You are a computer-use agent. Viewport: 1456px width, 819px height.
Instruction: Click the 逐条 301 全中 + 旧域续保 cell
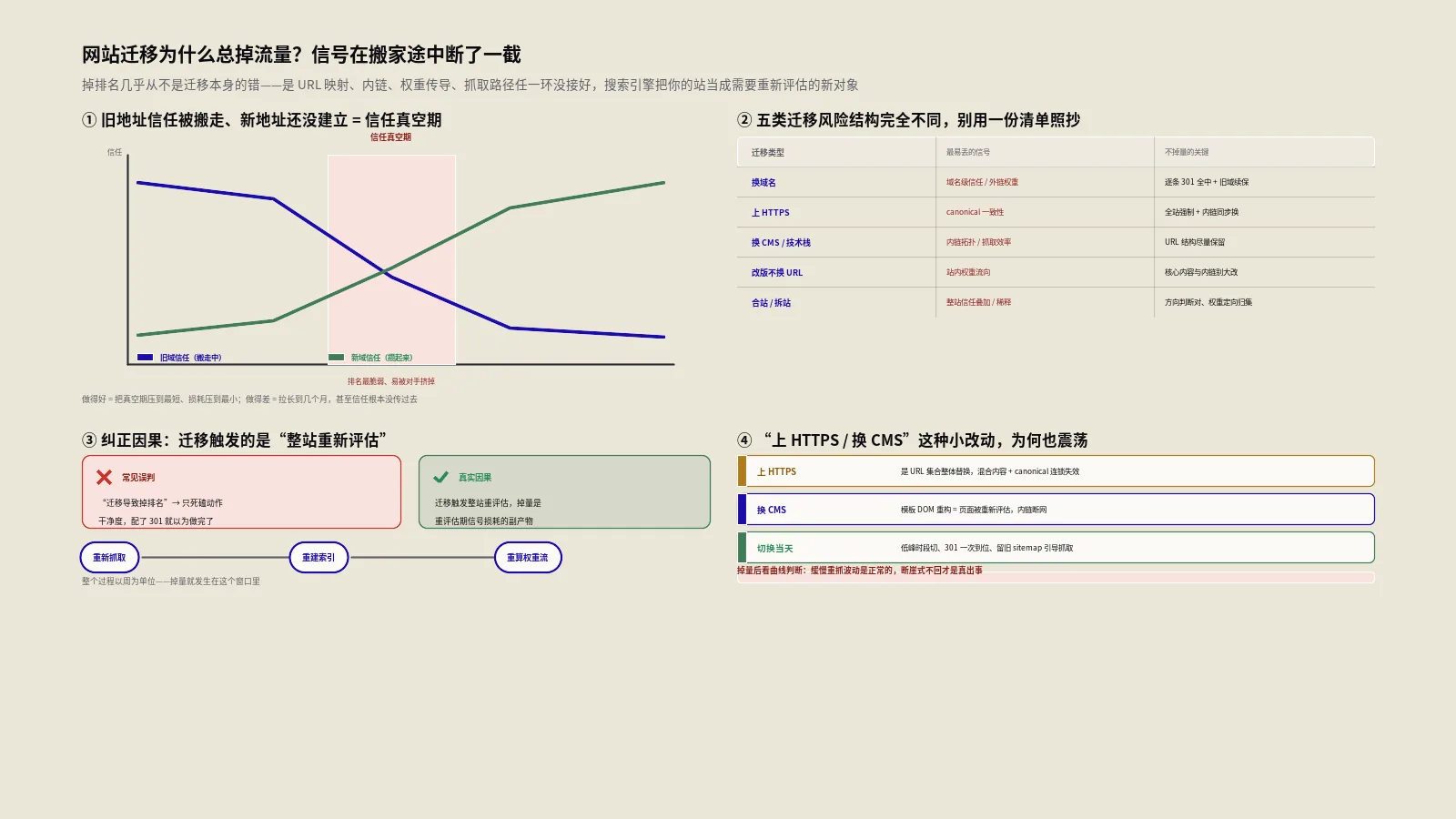click(x=1207, y=182)
